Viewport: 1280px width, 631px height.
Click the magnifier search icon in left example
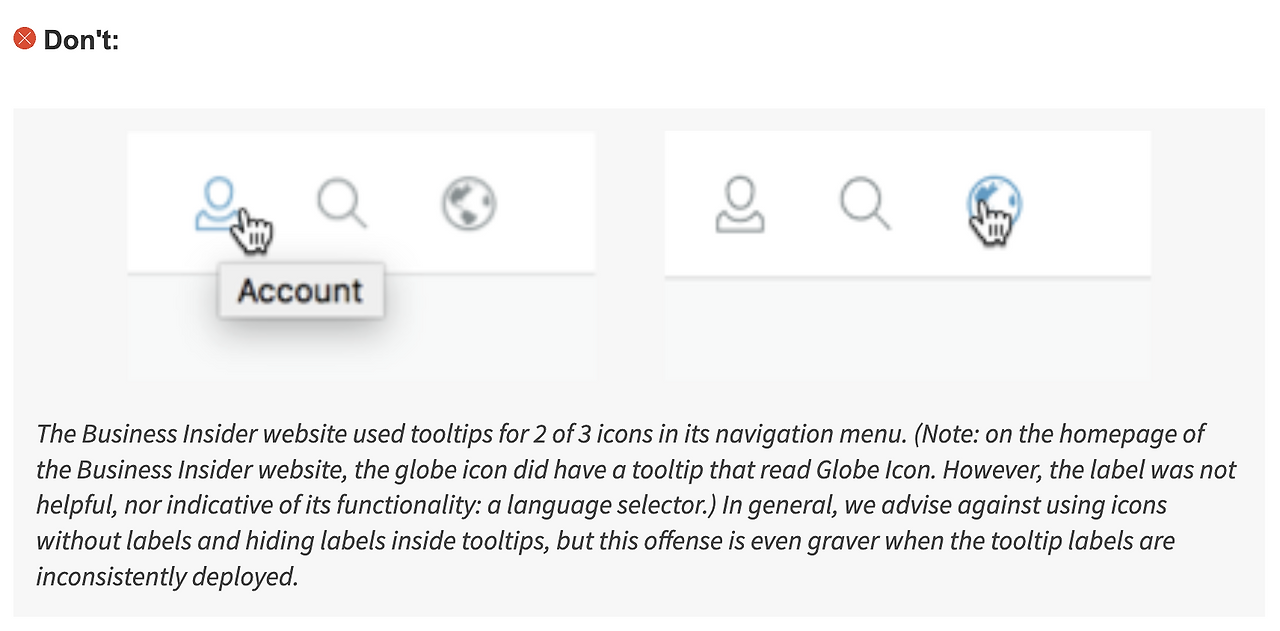[341, 203]
